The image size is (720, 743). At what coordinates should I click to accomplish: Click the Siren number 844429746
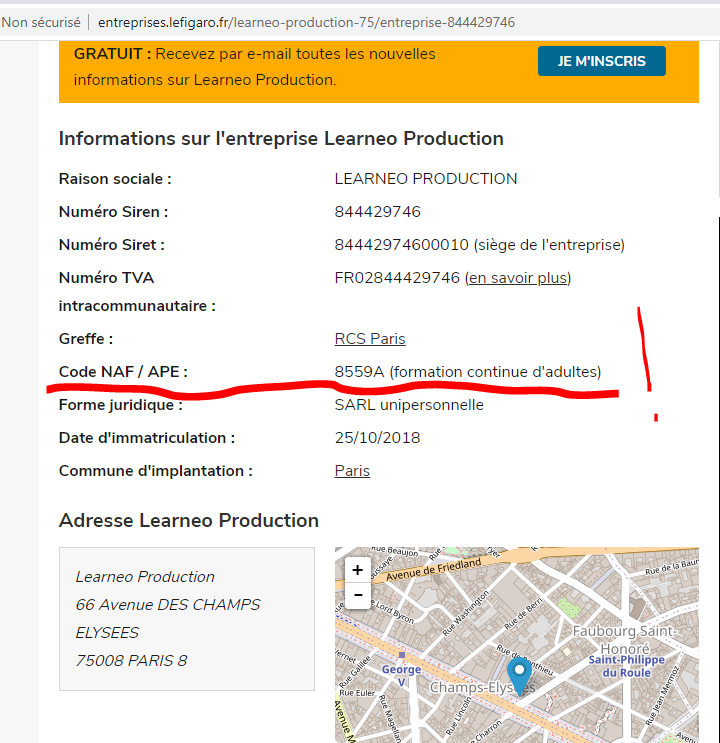[x=377, y=211]
